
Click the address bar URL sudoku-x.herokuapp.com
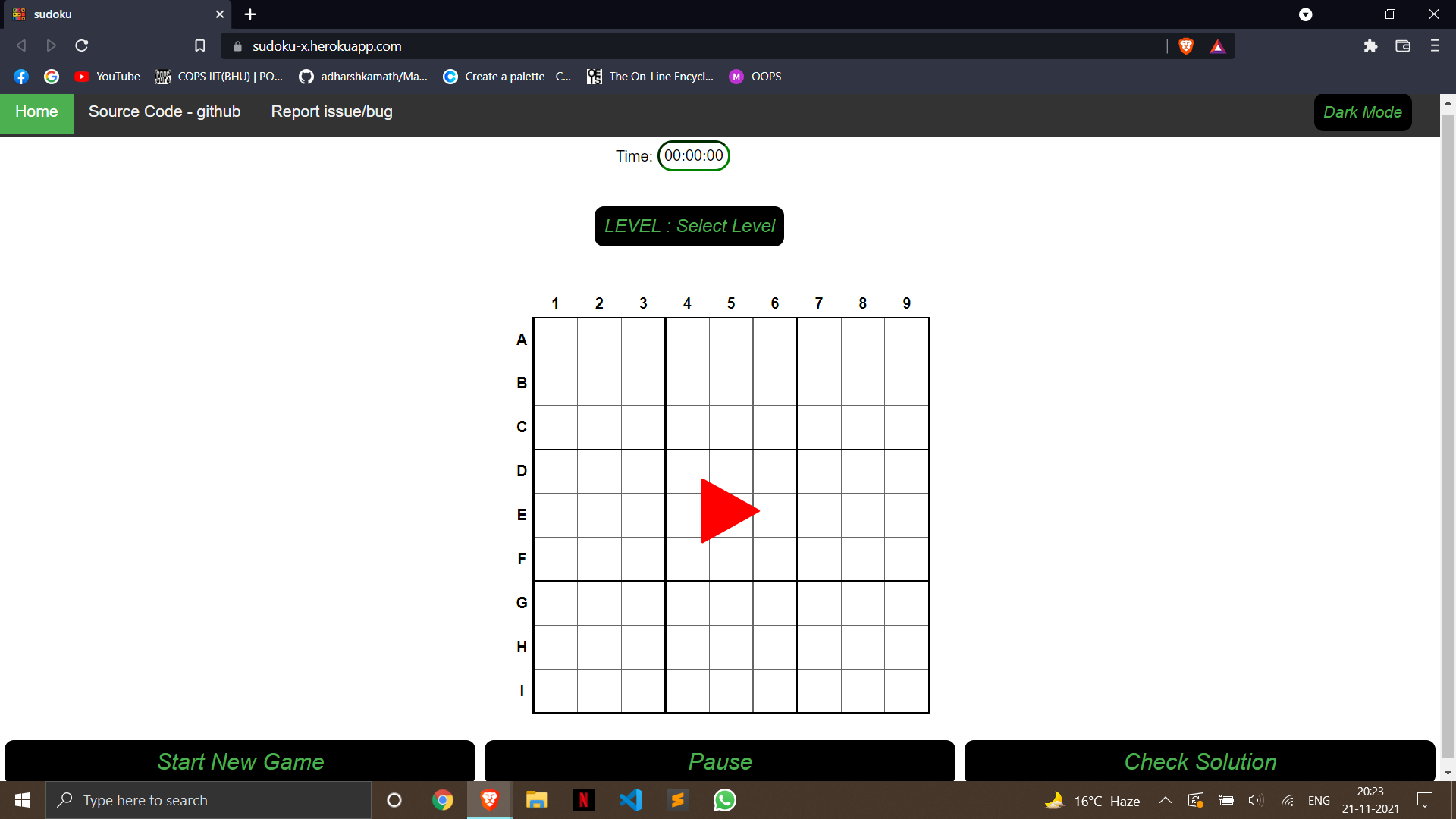pos(327,46)
